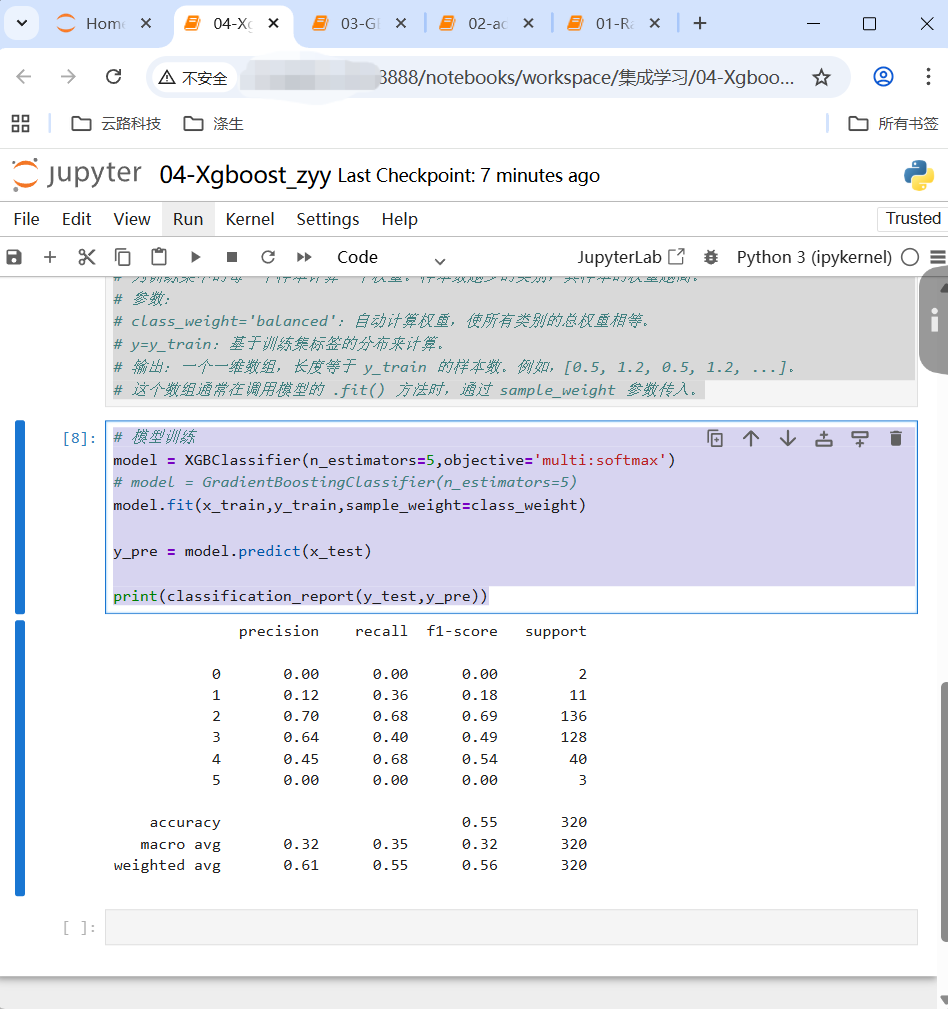948x1009 pixels.
Task: Open the Kernel menu
Action: (x=249, y=219)
